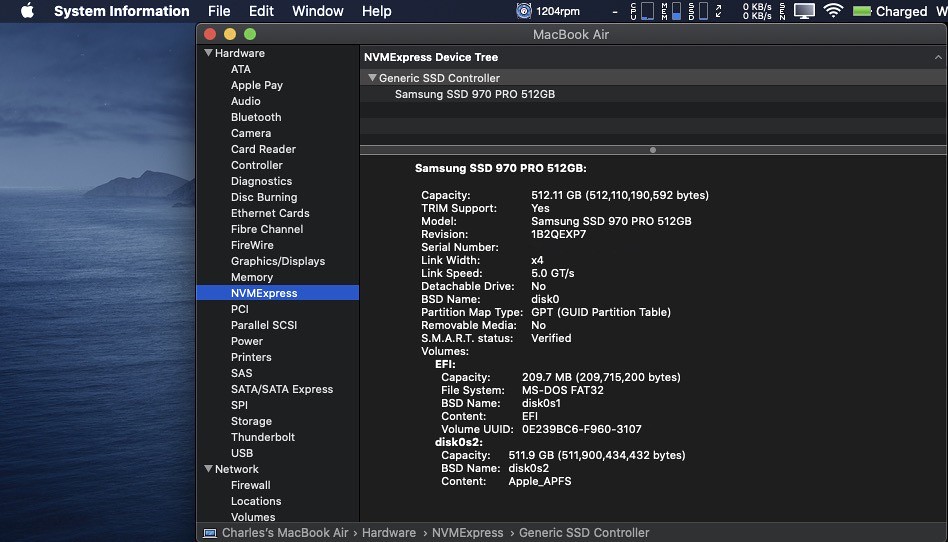Click Charles's MacBook Air in path bar

click(285, 533)
